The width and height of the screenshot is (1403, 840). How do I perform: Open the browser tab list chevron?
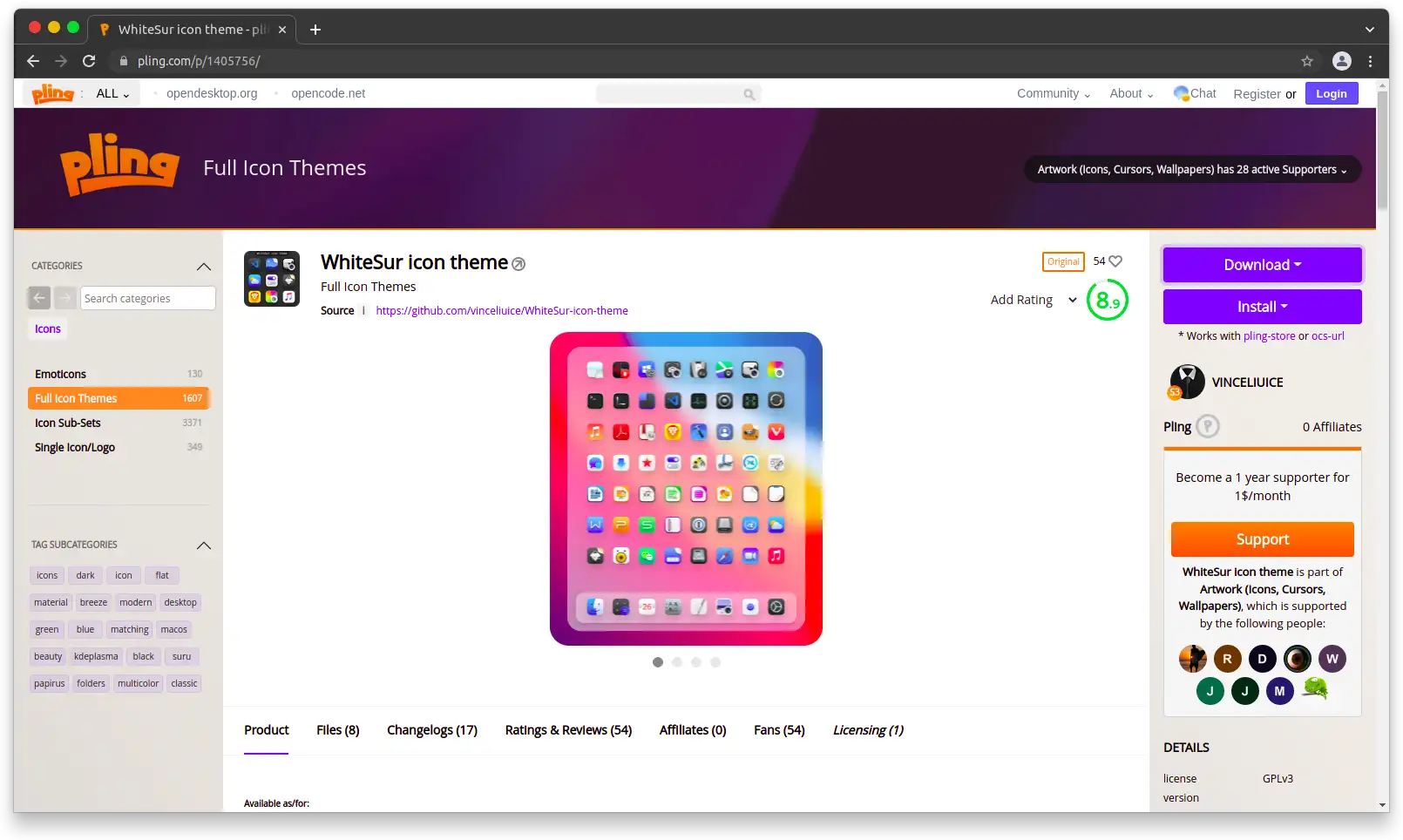point(1370,30)
